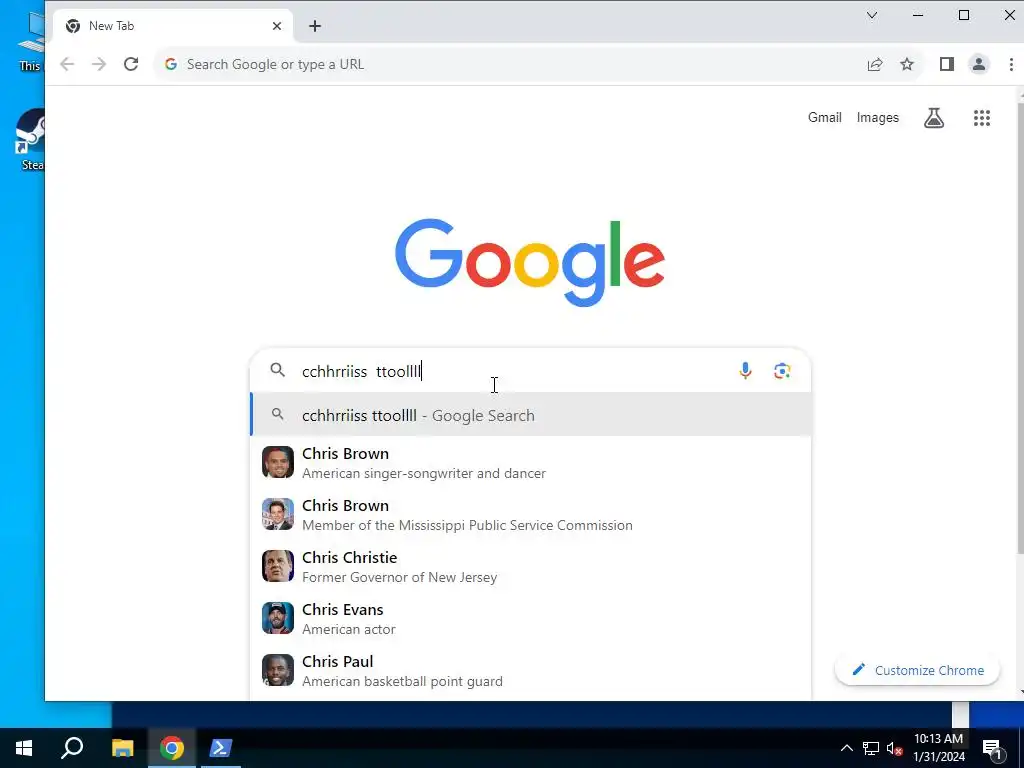
Task: Bookmark this tab with the star icon
Action: point(907,64)
